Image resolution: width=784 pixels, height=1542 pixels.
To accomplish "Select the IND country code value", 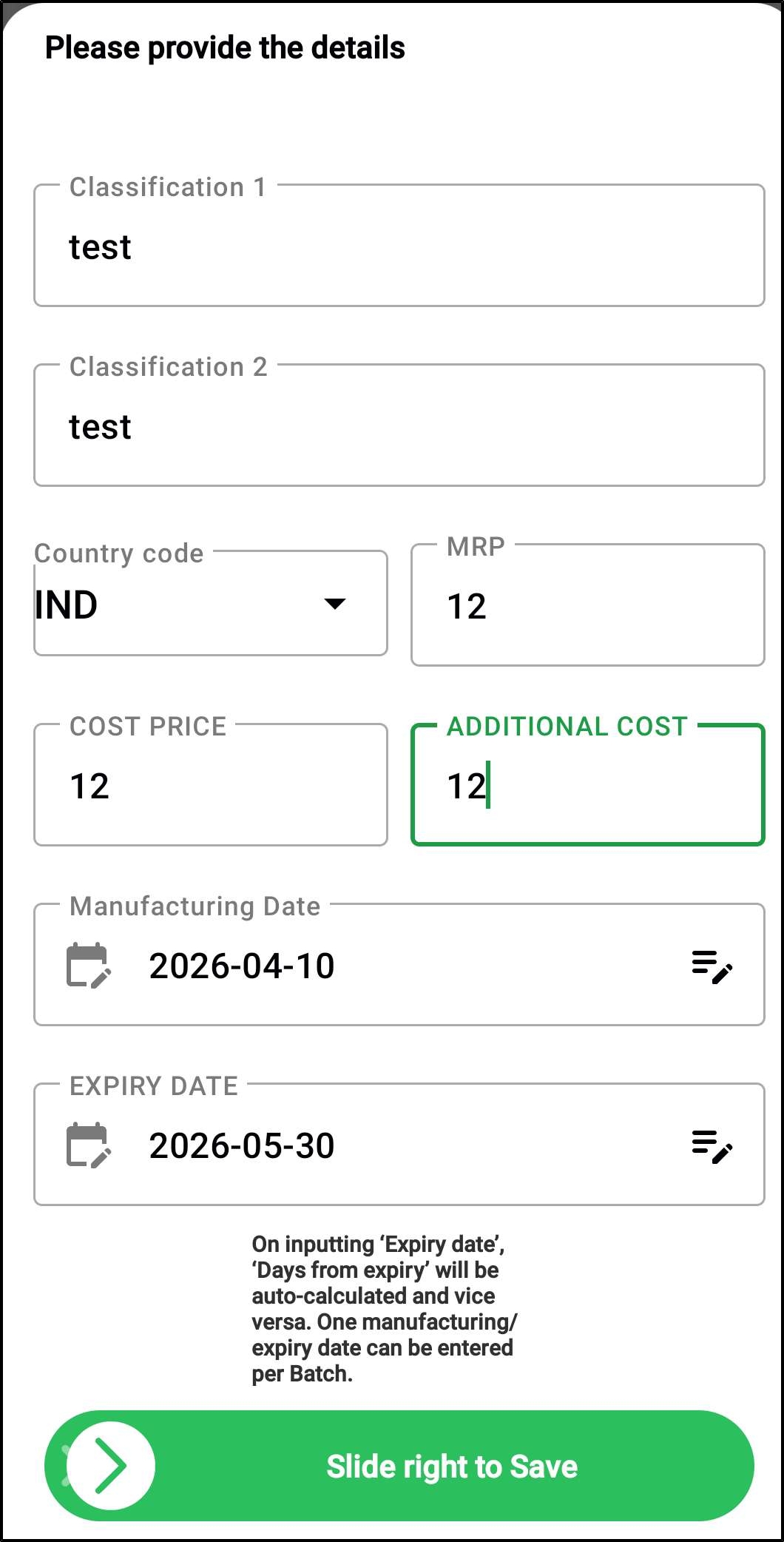I will pos(67,605).
